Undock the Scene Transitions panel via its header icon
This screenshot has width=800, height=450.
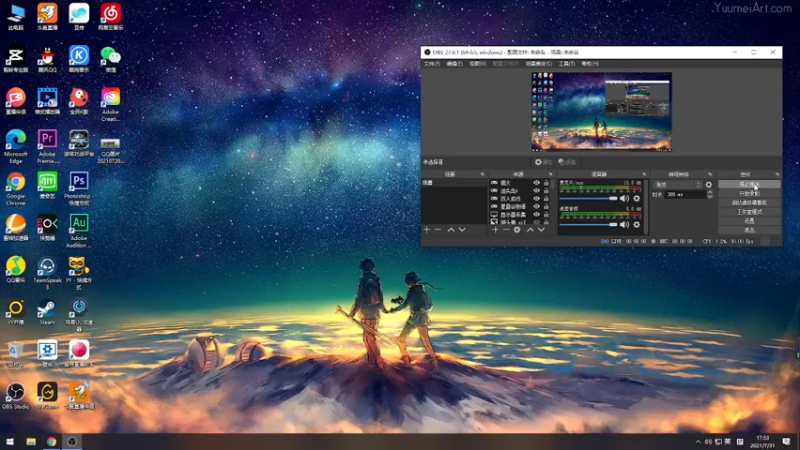(710, 174)
